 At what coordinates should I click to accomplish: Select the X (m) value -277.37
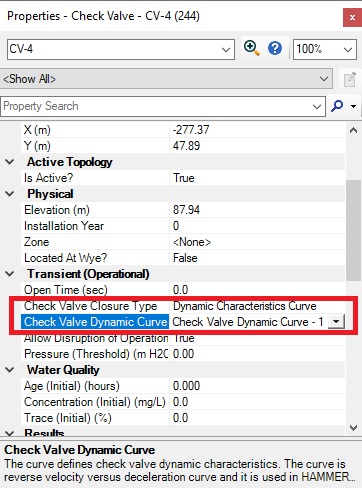pos(191,130)
